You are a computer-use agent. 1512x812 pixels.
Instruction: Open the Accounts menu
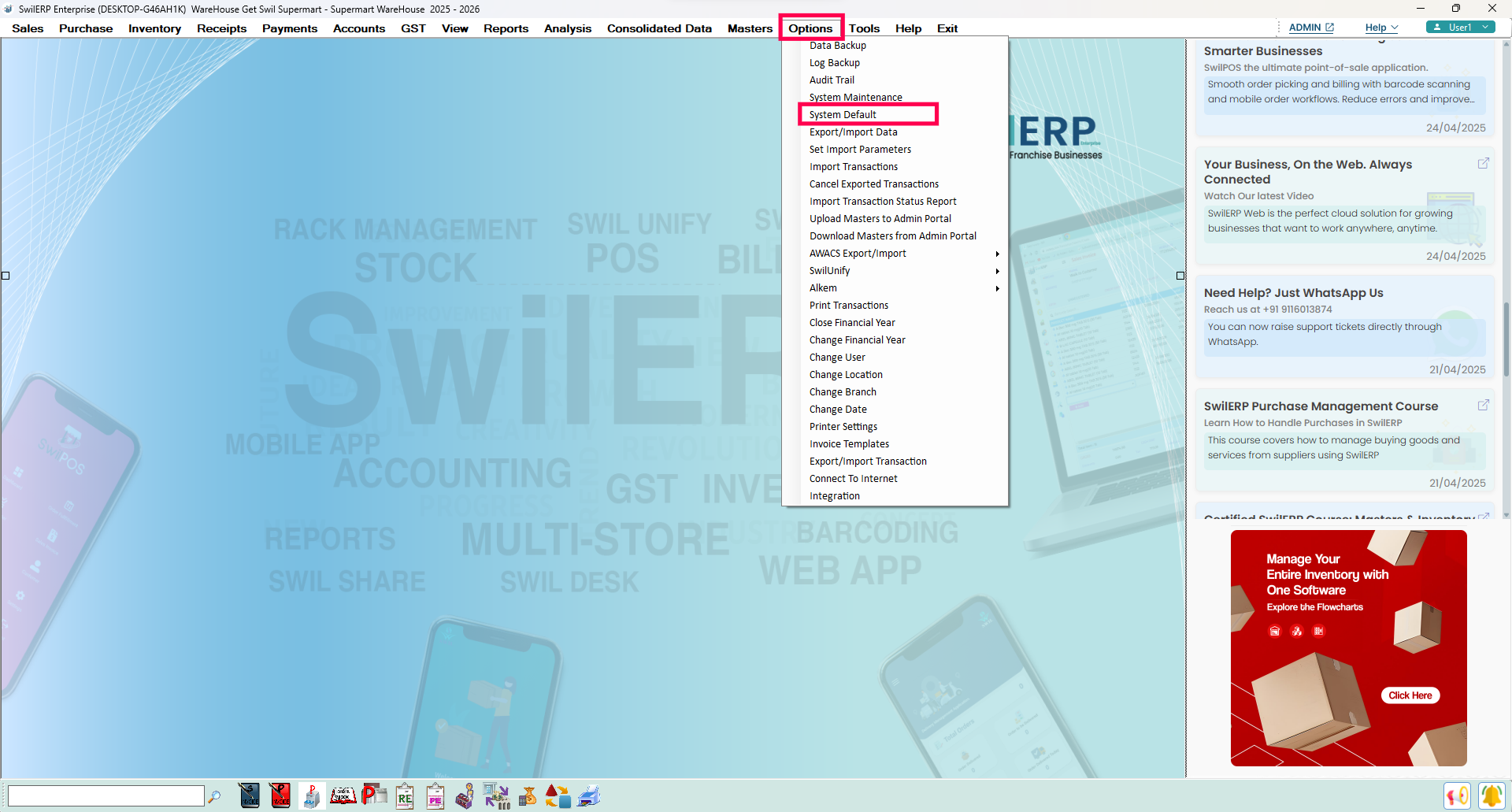(x=359, y=28)
